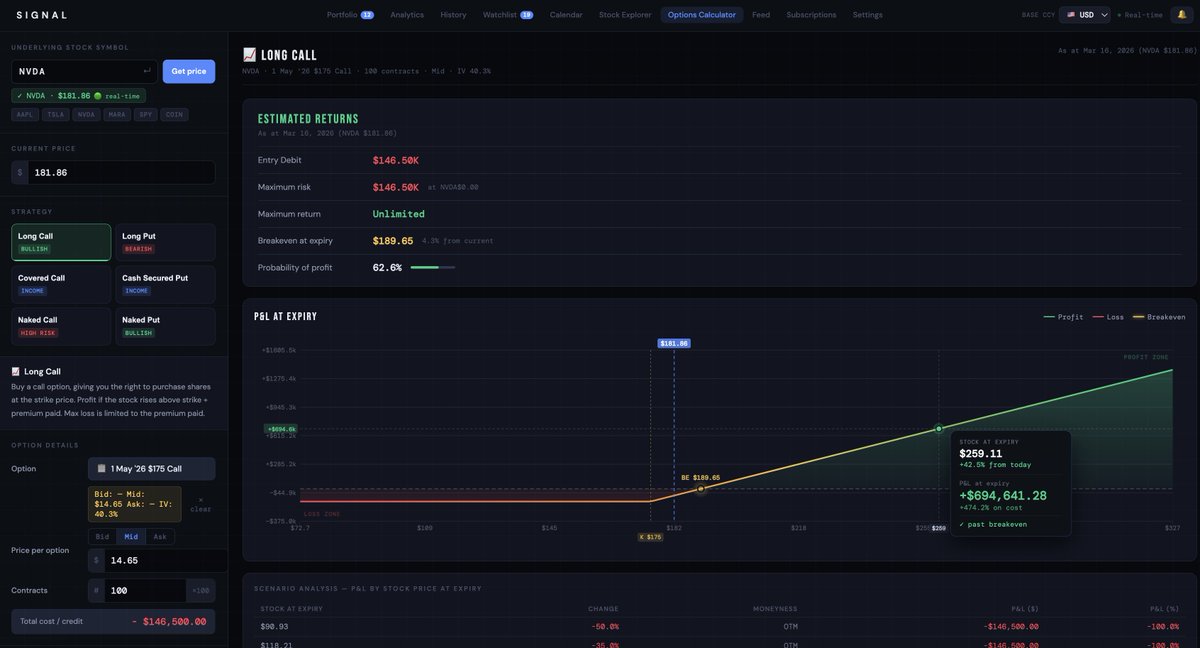This screenshot has height=648, width=1200.
Task: Click the x100 multiplier next to Contracts
Action: tap(201, 591)
